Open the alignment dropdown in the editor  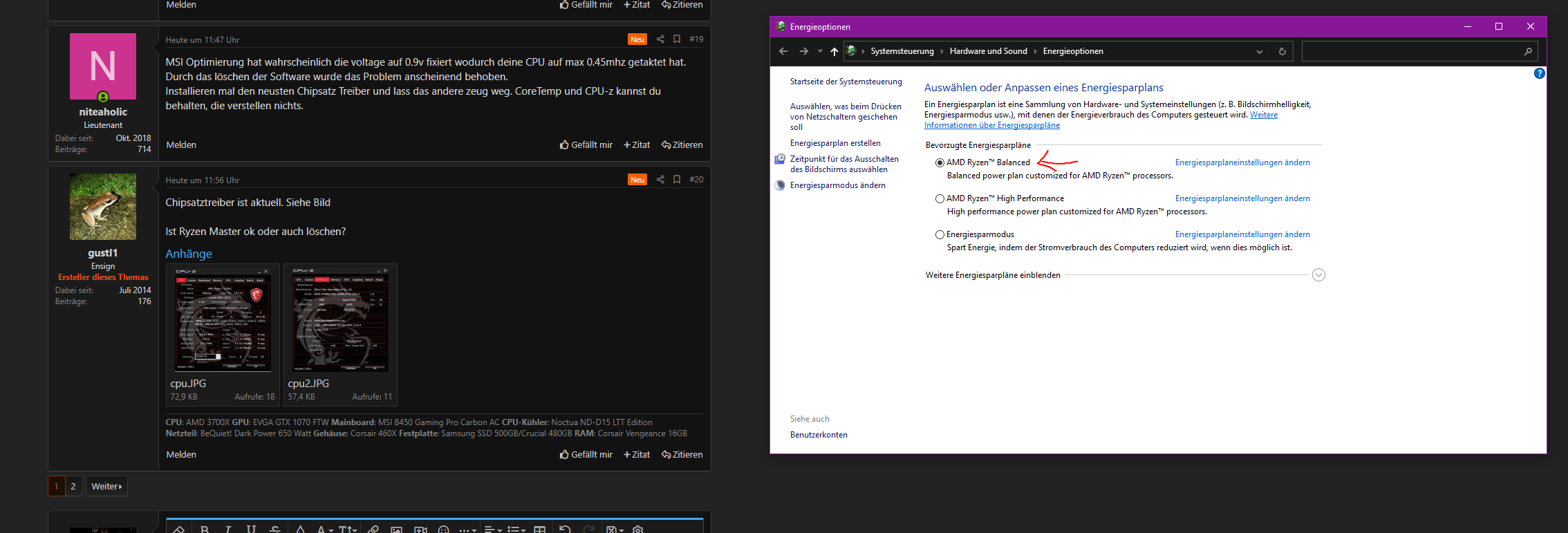pyautogui.click(x=493, y=529)
